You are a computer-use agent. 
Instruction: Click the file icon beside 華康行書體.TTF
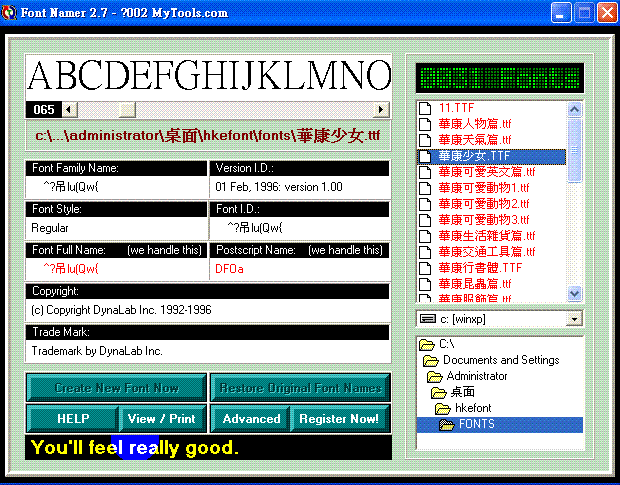click(425, 268)
